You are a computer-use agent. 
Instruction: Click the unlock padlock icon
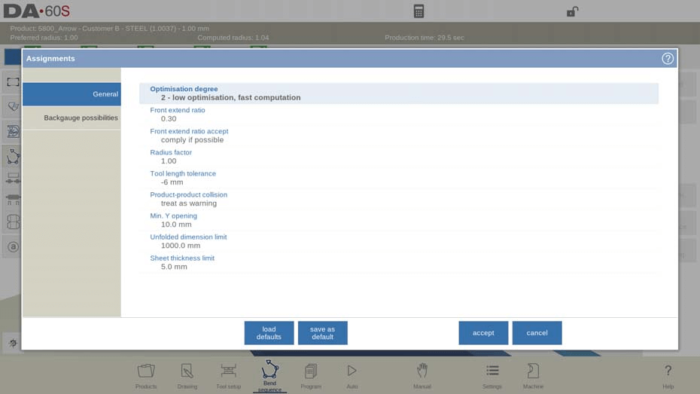[572, 11]
